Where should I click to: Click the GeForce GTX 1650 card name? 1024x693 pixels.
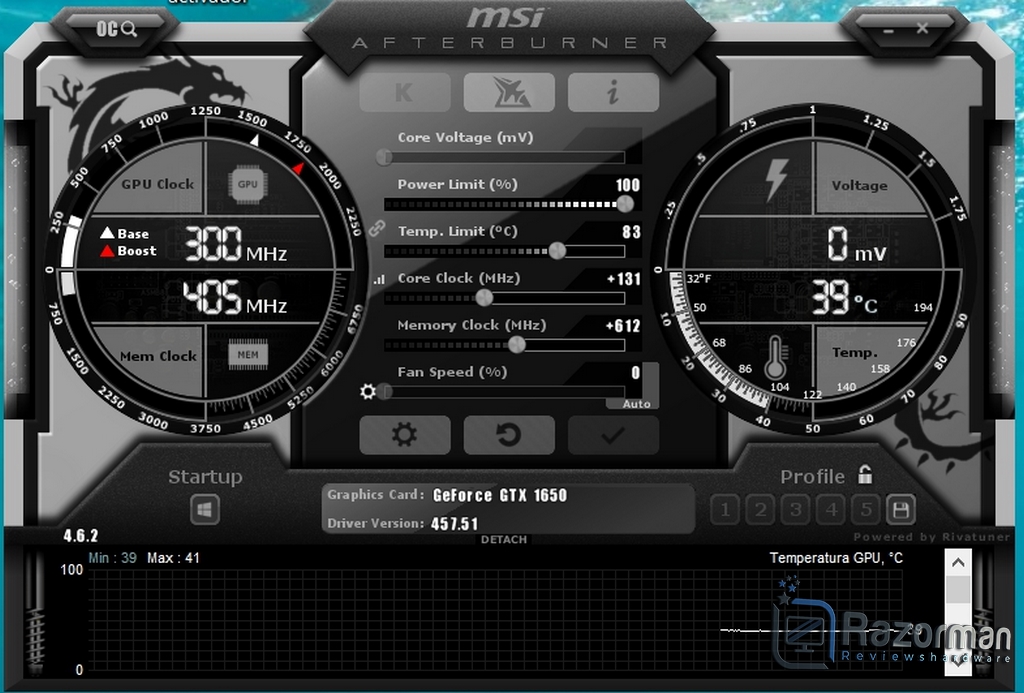pos(500,495)
